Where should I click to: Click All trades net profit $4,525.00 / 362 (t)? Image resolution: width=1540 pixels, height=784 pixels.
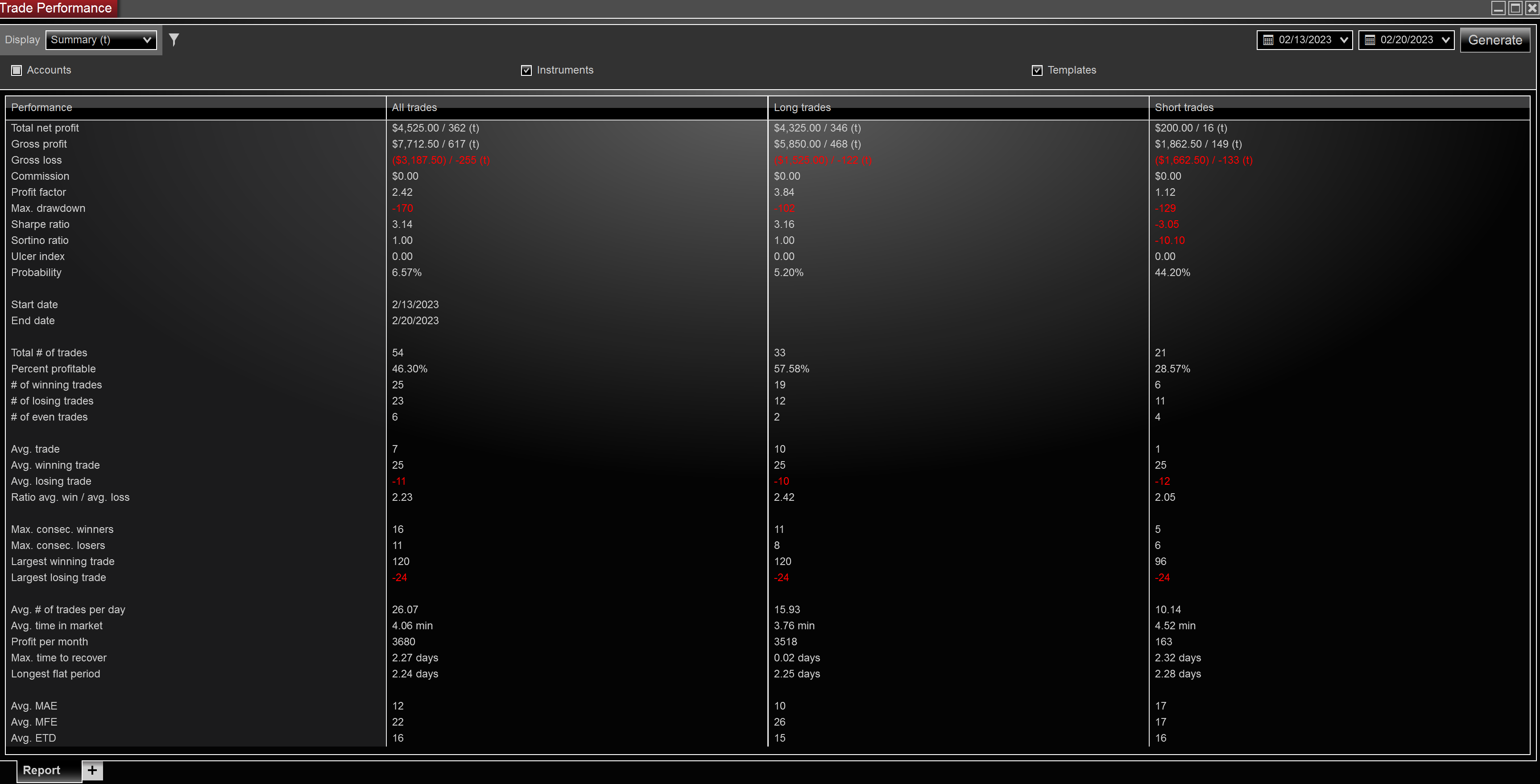435,128
